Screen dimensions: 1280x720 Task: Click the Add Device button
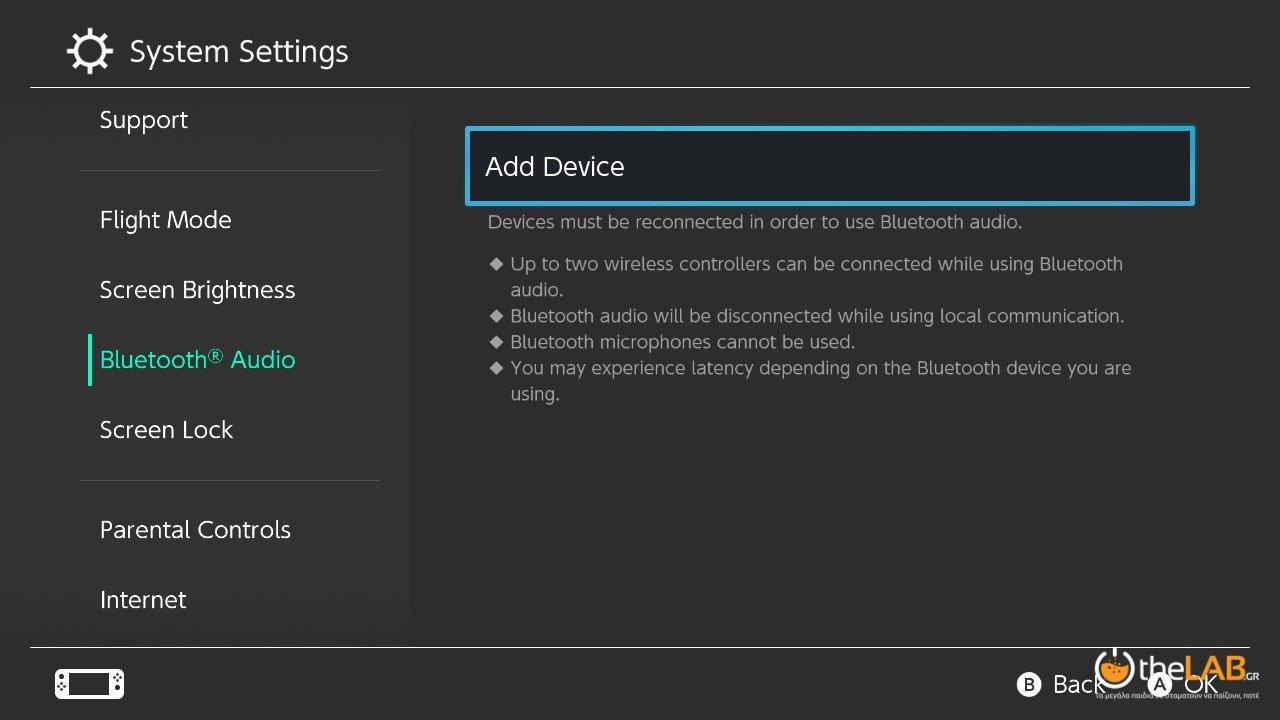(x=829, y=167)
